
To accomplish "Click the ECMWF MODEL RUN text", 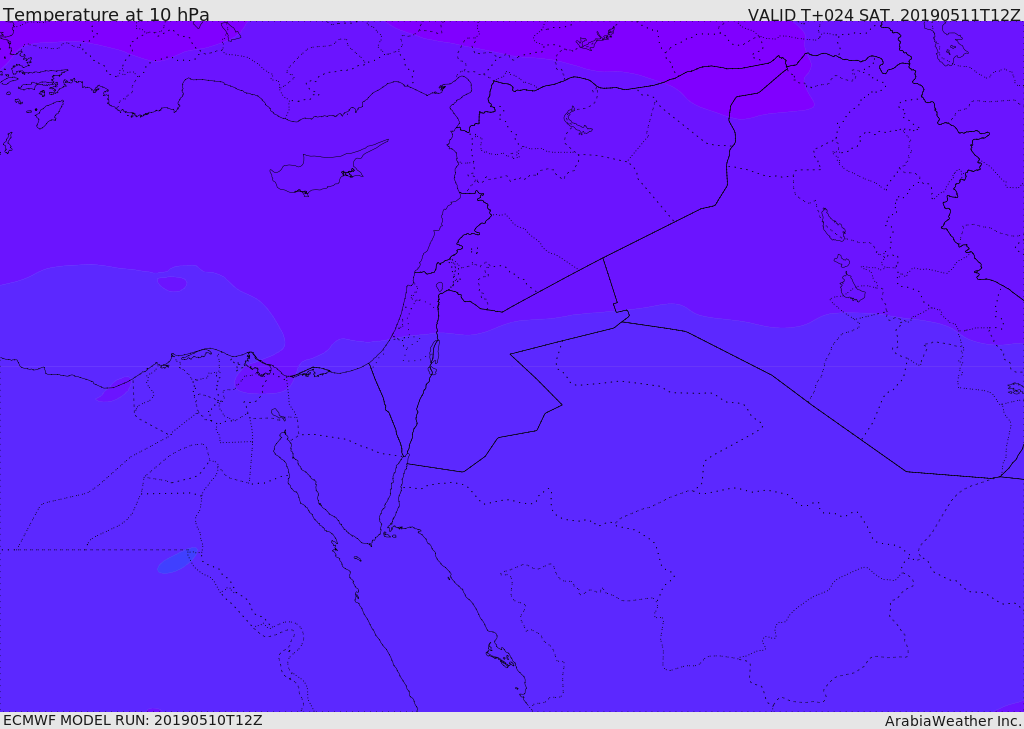I will (x=132, y=720).
